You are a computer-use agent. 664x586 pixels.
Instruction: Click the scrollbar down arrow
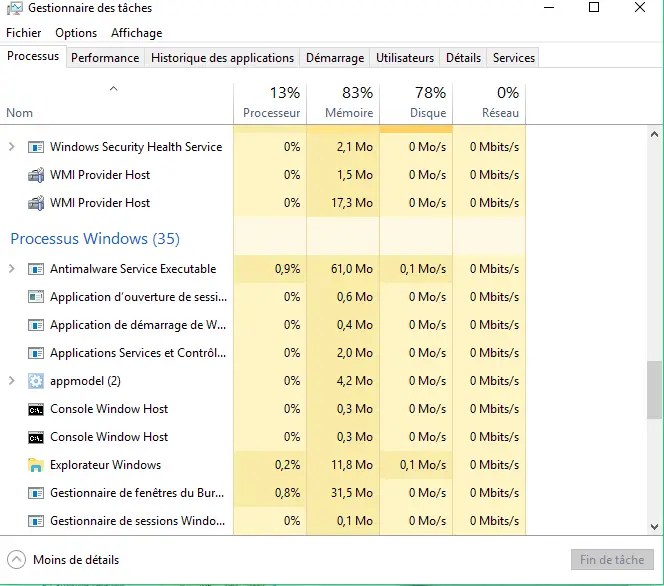pos(654,527)
